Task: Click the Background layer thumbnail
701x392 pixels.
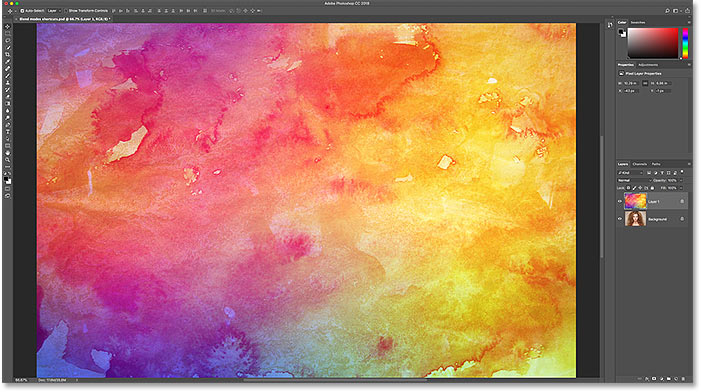Action: [635, 219]
